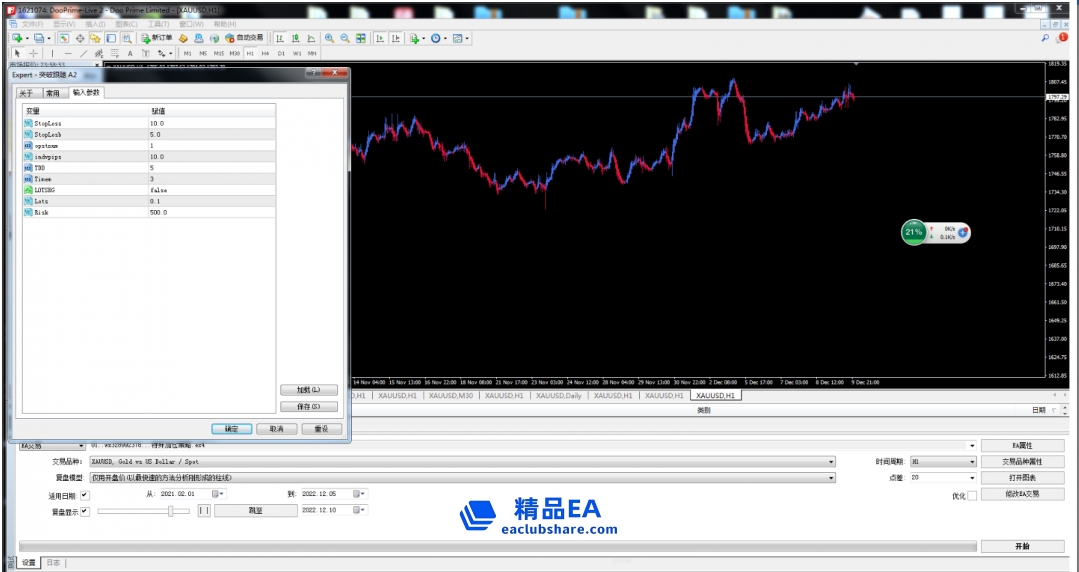Expand the 点差 spread dropdown

(972, 478)
